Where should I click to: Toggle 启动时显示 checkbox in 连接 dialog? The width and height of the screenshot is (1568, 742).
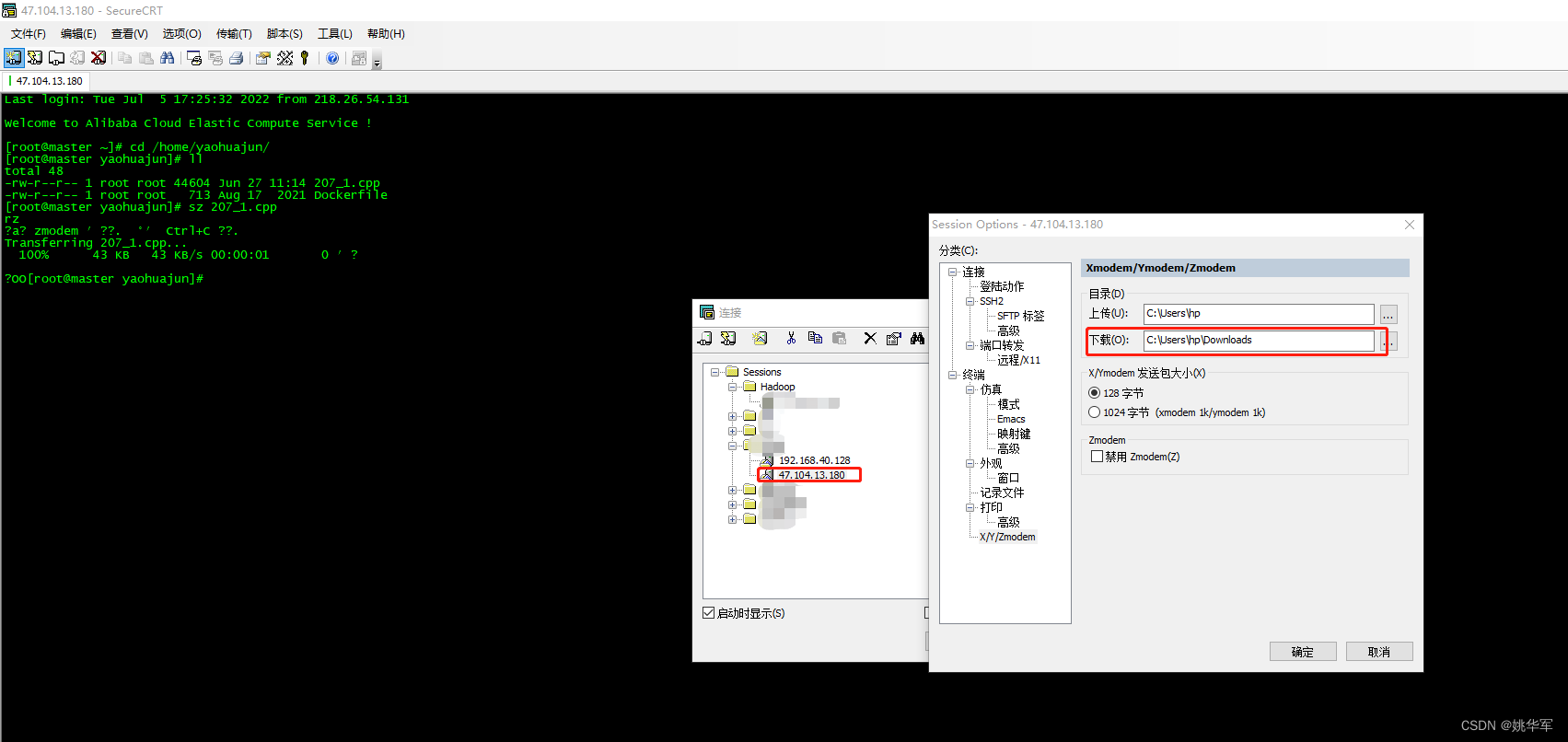[709, 613]
